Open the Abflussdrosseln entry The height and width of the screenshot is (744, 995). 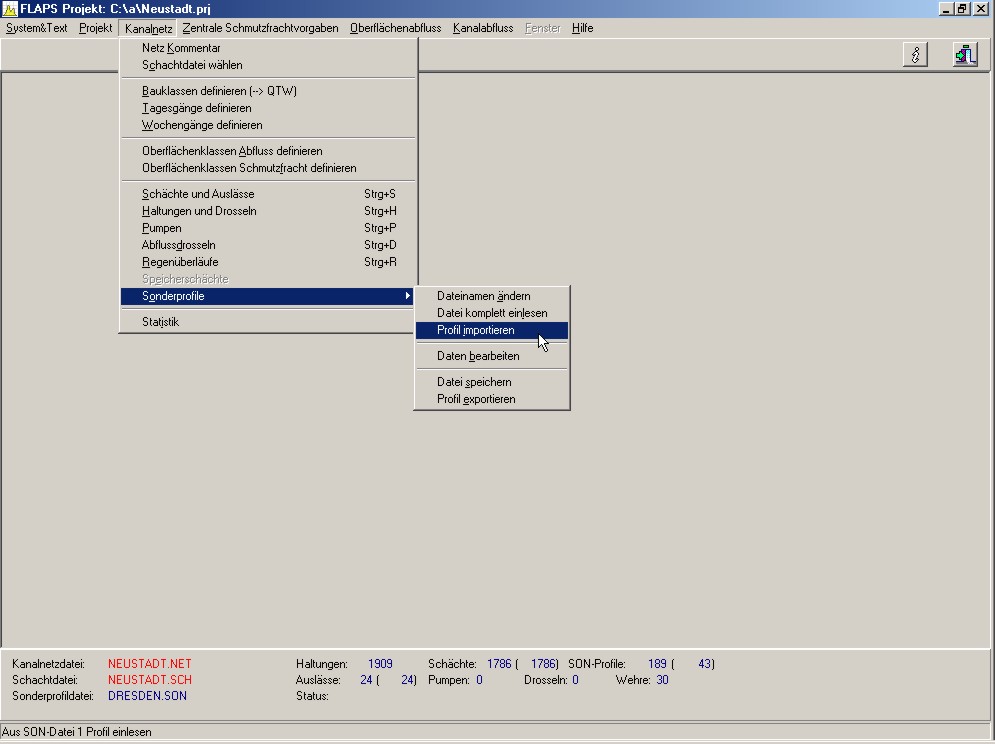coord(268,246)
